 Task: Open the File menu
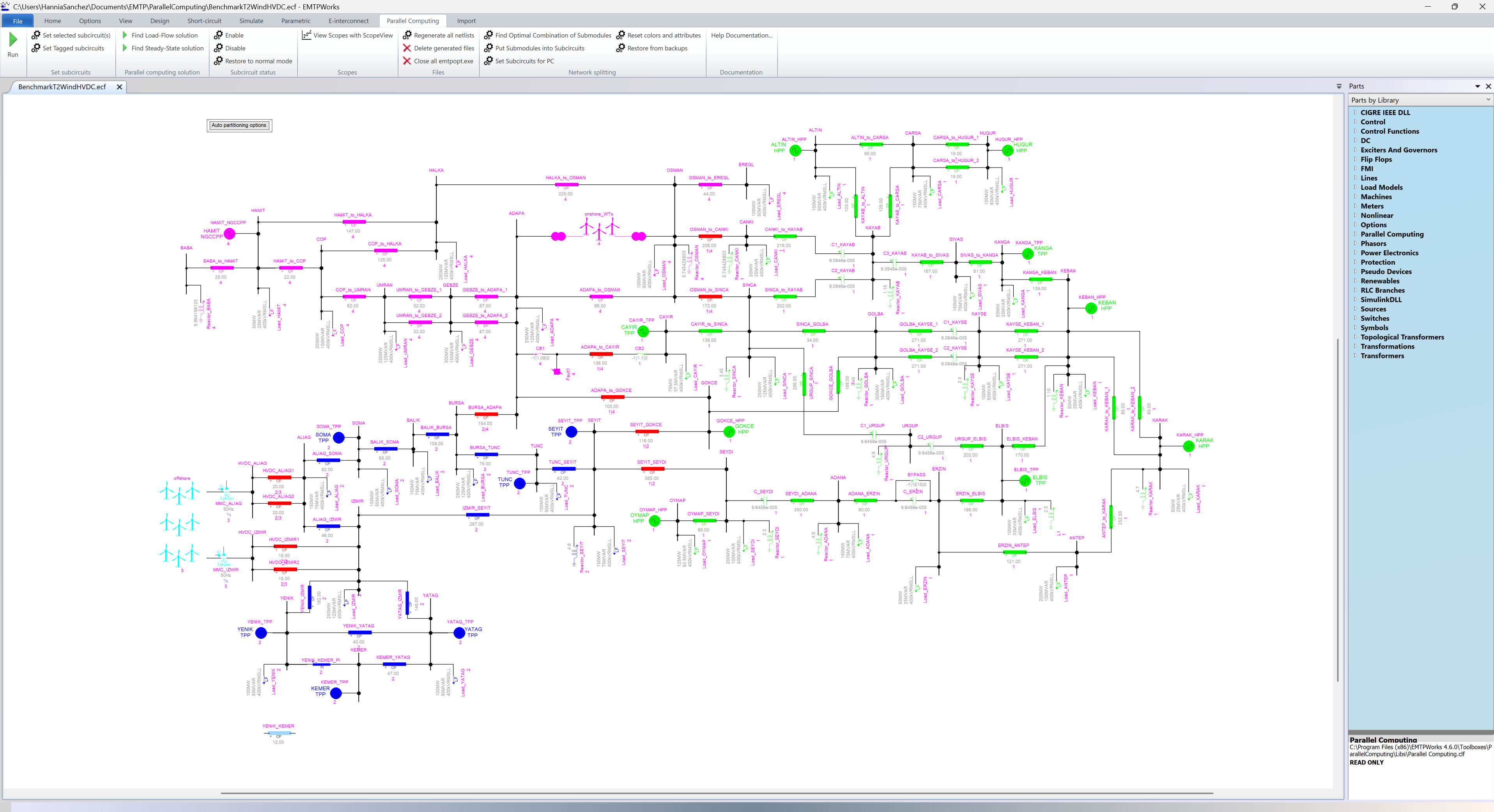[18, 21]
